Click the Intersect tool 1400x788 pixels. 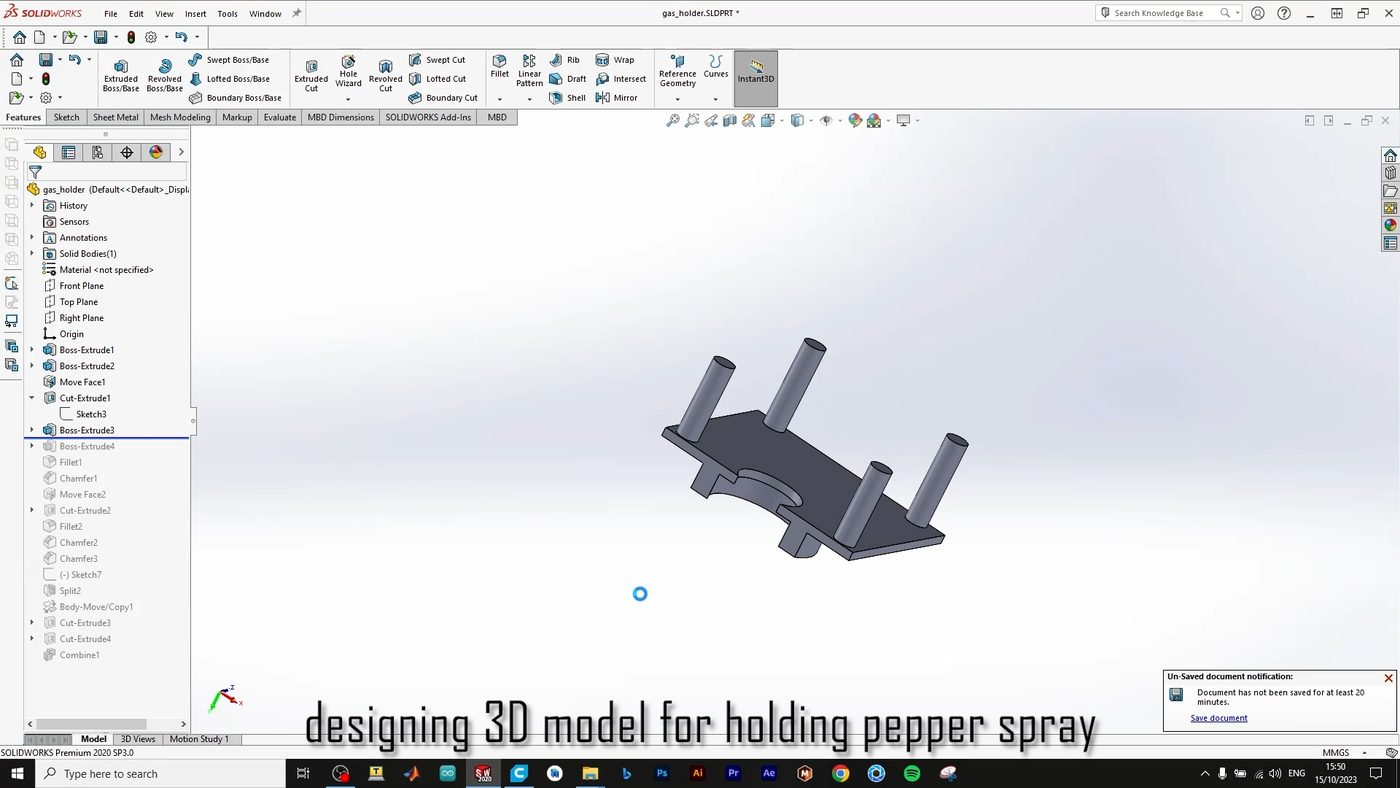click(621, 79)
